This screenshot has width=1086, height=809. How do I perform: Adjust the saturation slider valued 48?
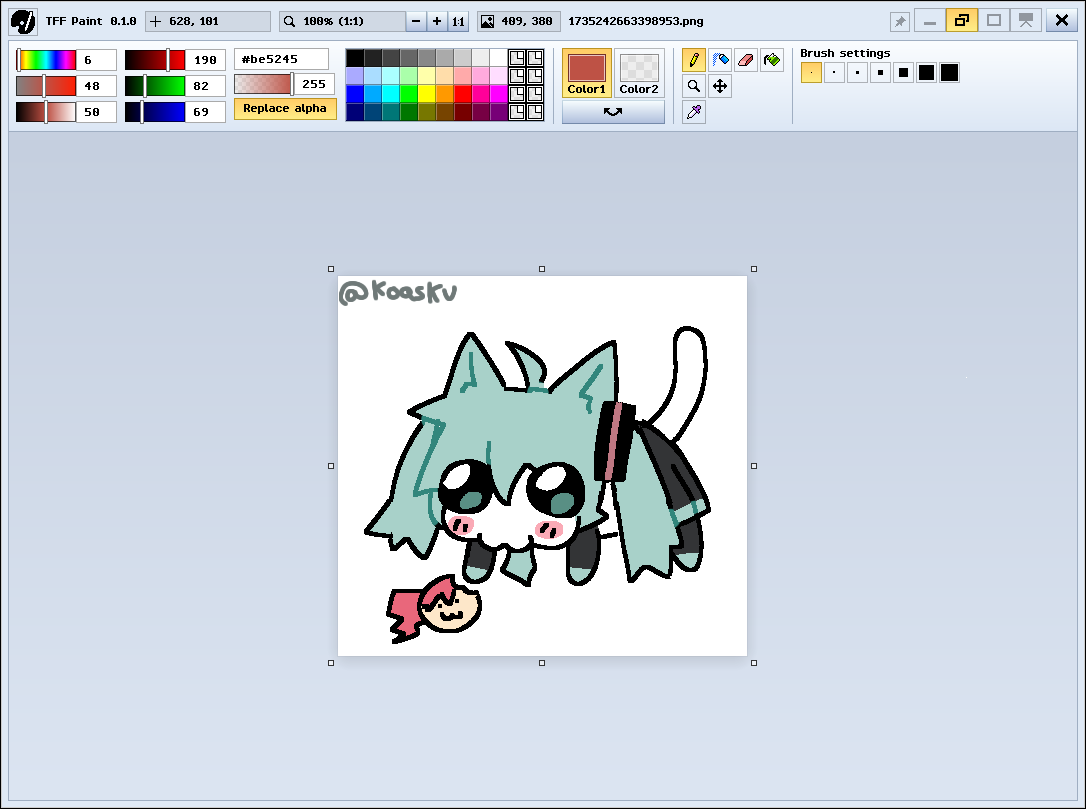(46, 86)
